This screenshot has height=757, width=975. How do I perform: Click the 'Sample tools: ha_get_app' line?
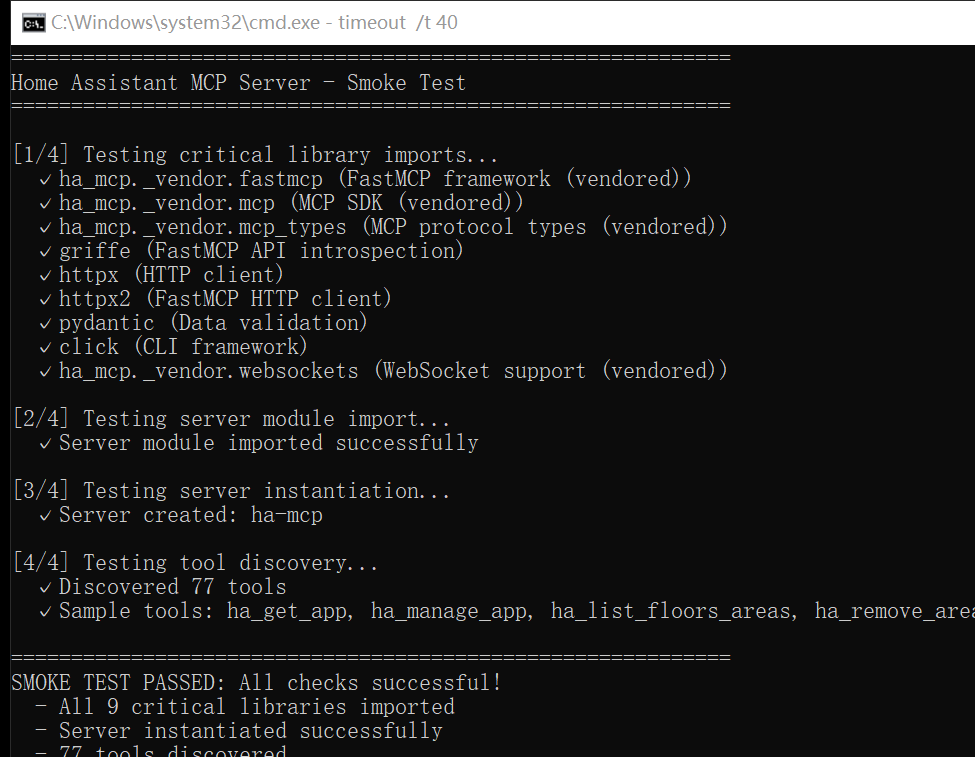tap(507, 611)
